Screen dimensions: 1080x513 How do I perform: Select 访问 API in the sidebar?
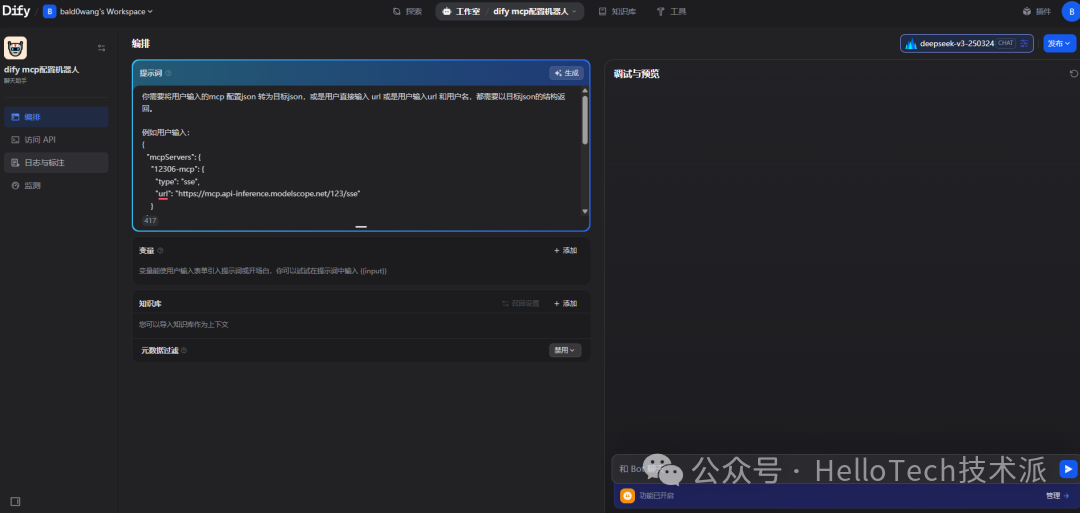tap(56, 140)
